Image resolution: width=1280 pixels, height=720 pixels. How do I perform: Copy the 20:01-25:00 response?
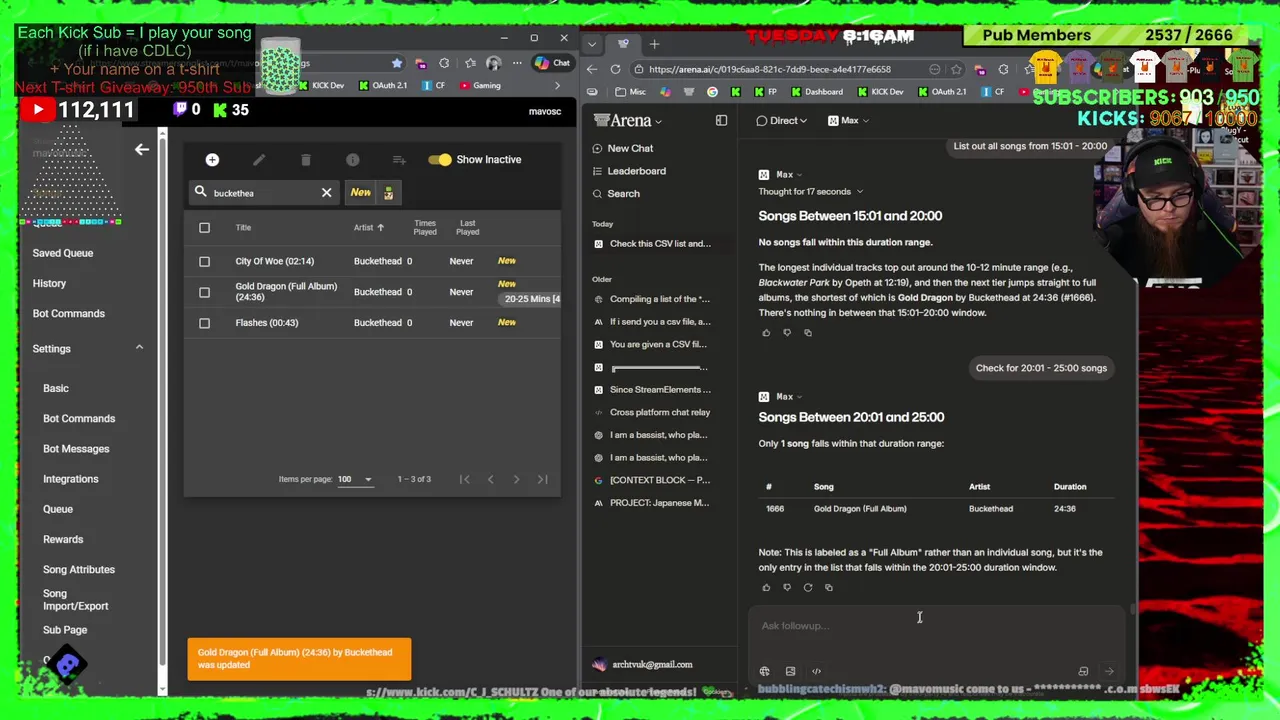[x=829, y=587]
